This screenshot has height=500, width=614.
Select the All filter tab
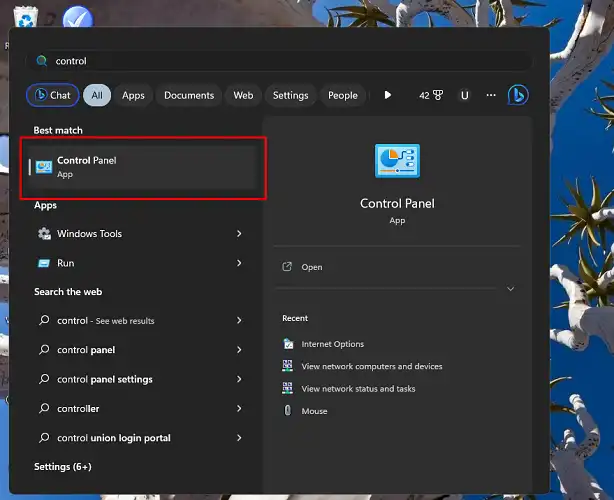point(97,95)
